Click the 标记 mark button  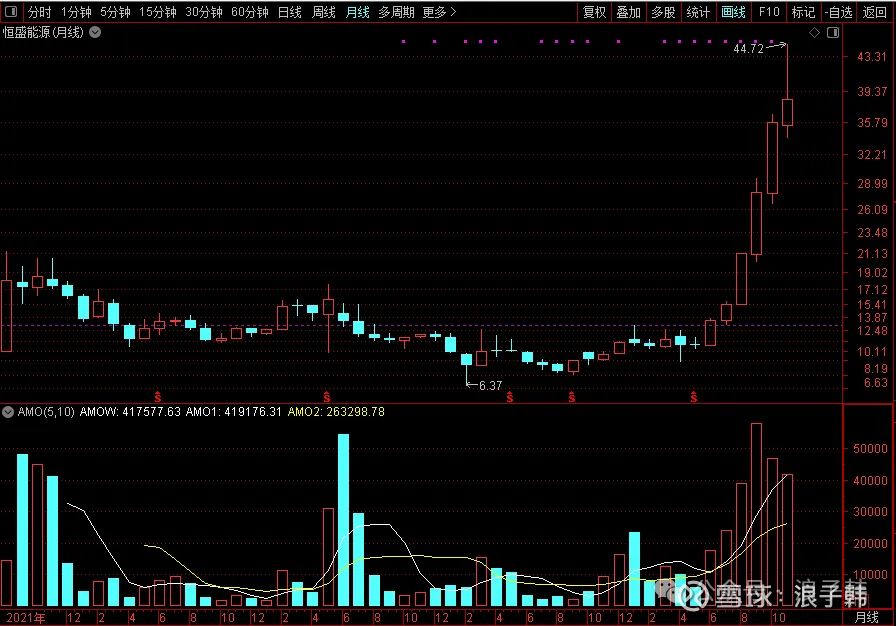tap(803, 12)
